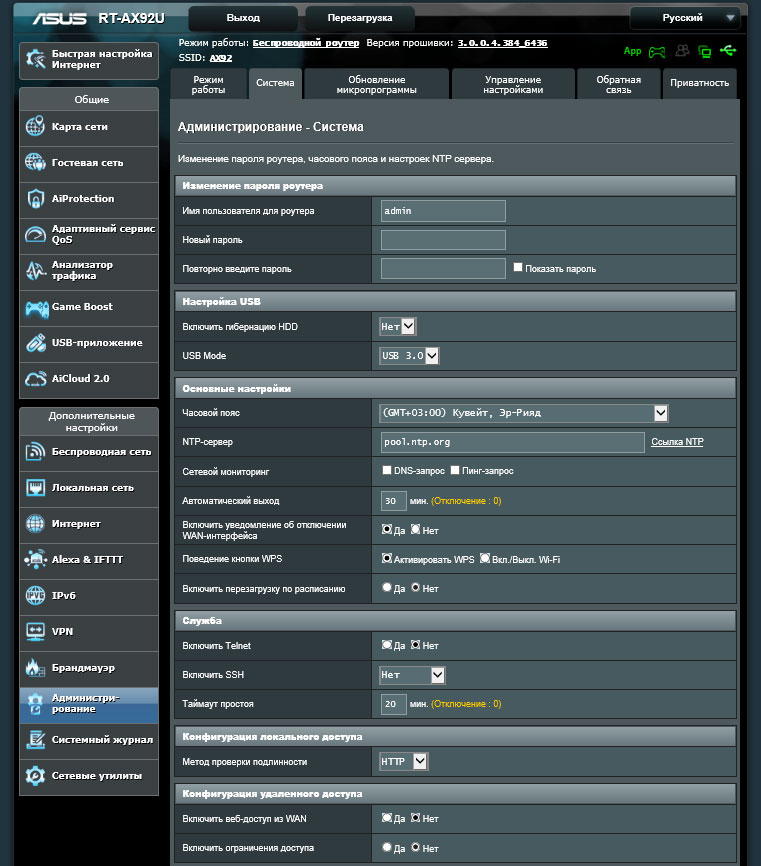
Task: Open the Управление настройками tab
Action: click(513, 85)
